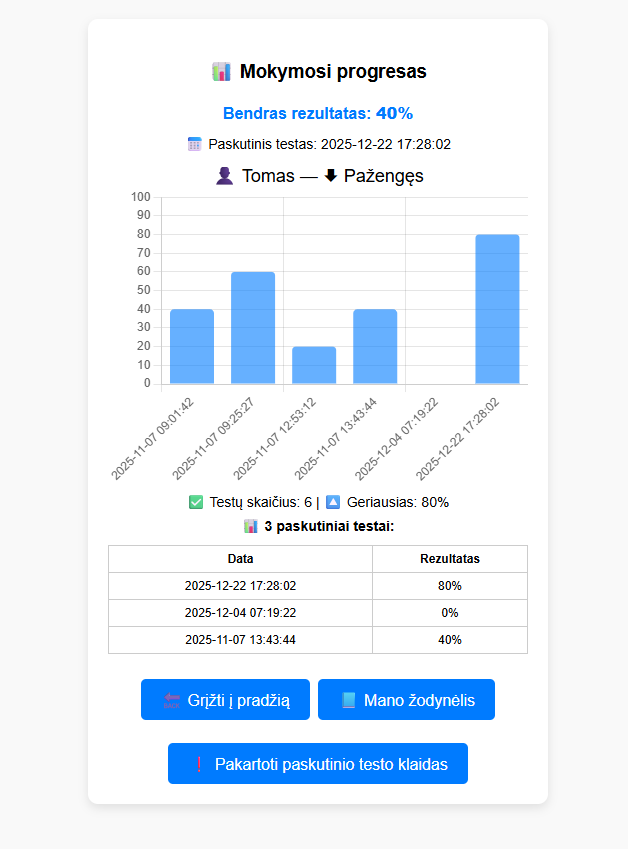Click Bendras rezultatas: 40% text
628x849 pixels.
317,113
